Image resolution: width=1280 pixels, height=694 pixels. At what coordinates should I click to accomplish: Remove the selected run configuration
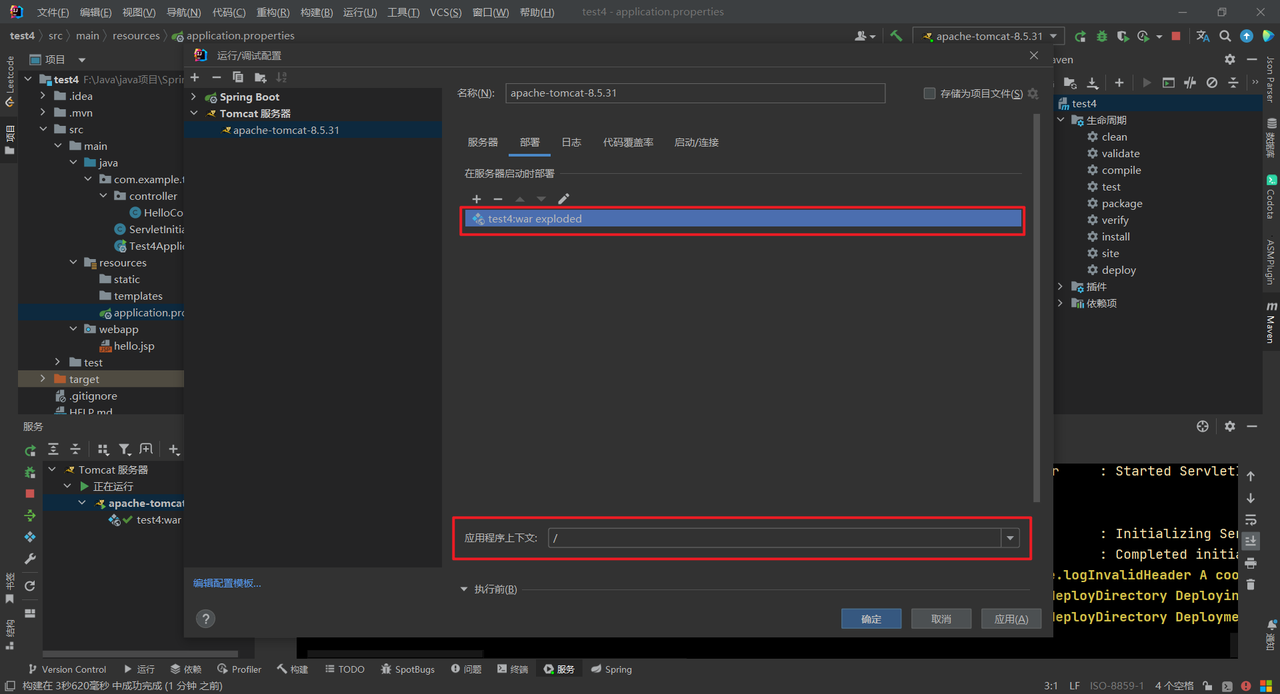216,77
